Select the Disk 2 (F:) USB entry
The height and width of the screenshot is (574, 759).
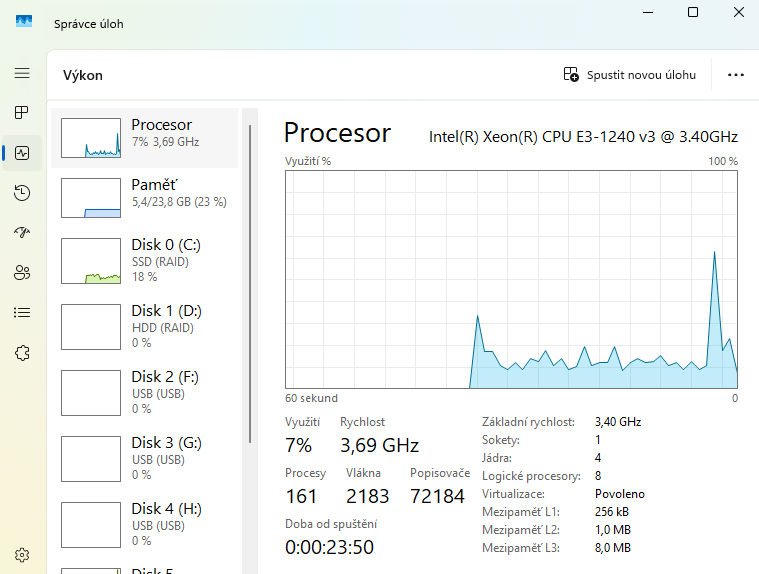(x=145, y=392)
